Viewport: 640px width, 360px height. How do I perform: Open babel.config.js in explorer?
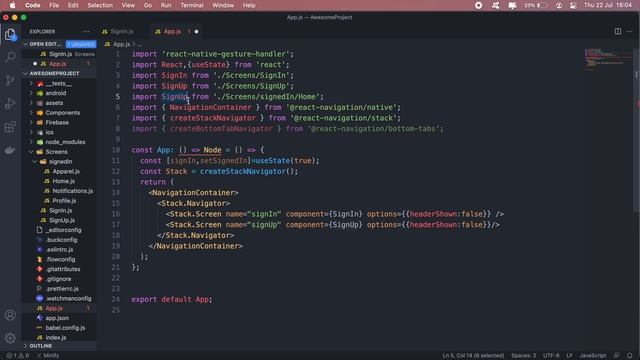click(65, 328)
